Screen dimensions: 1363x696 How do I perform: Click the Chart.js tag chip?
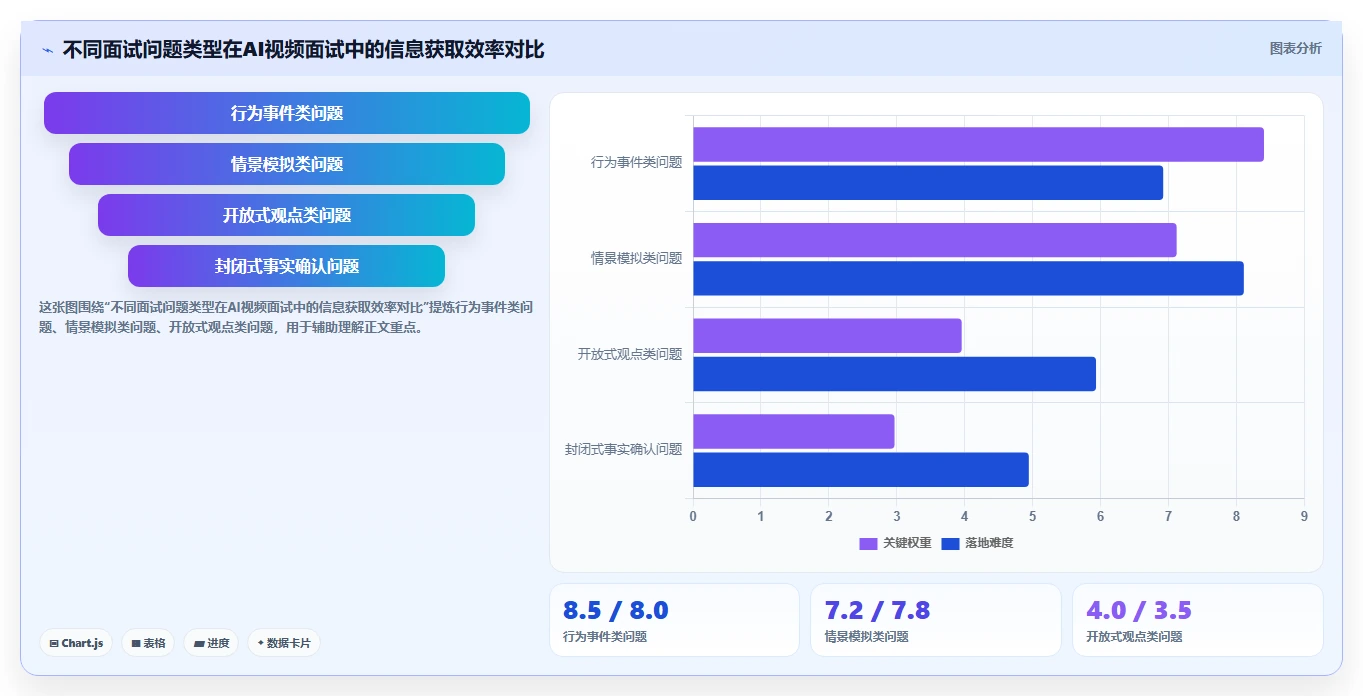click(76, 643)
